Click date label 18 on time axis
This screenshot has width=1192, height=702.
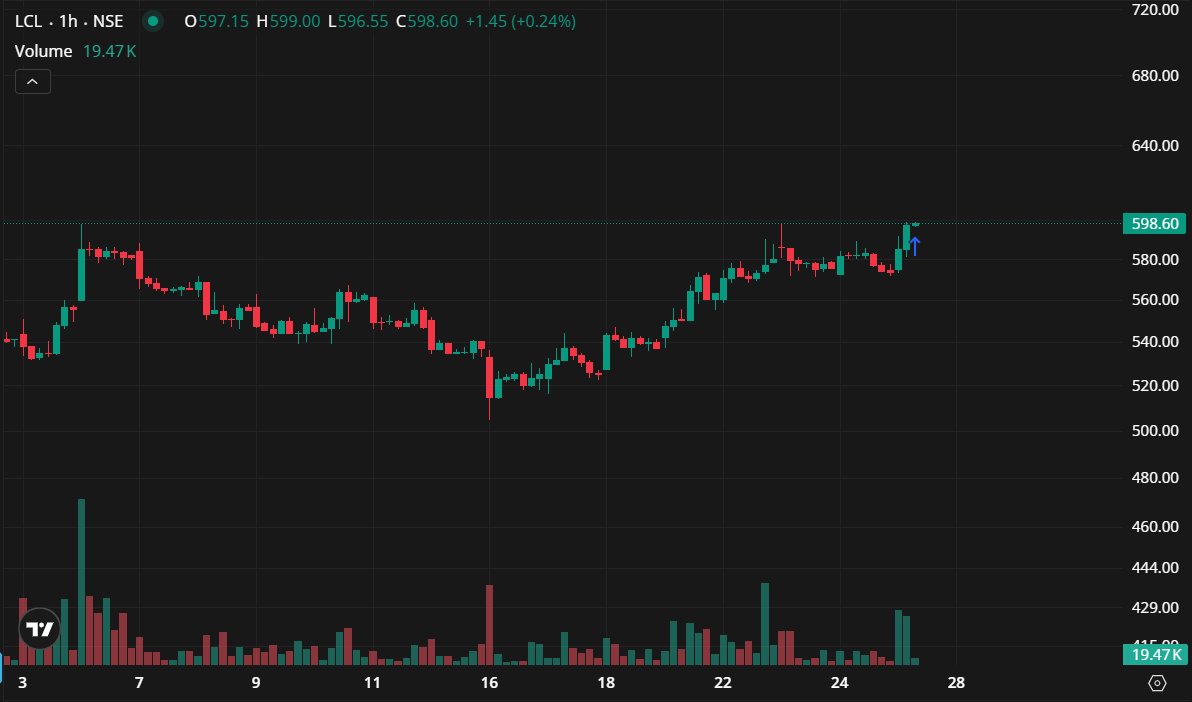(606, 682)
